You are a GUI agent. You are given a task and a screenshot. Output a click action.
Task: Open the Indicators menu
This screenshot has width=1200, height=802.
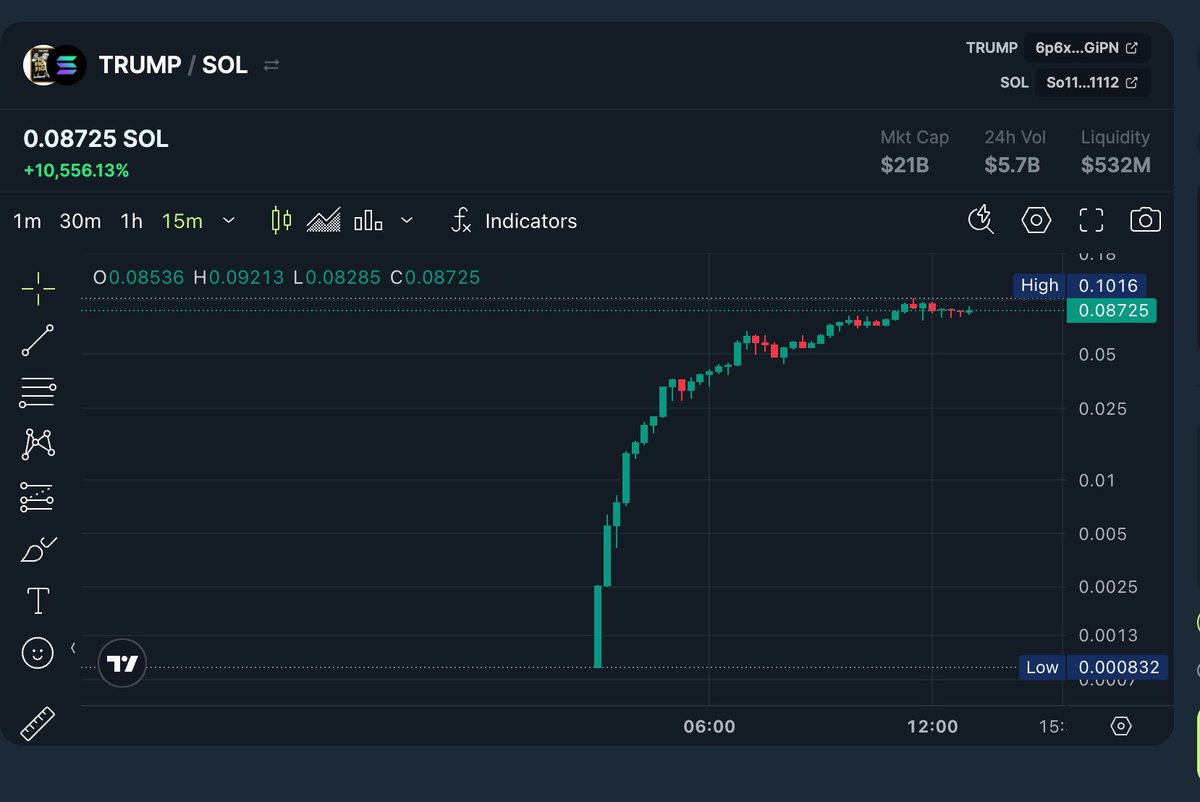click(x=514, y=221)
